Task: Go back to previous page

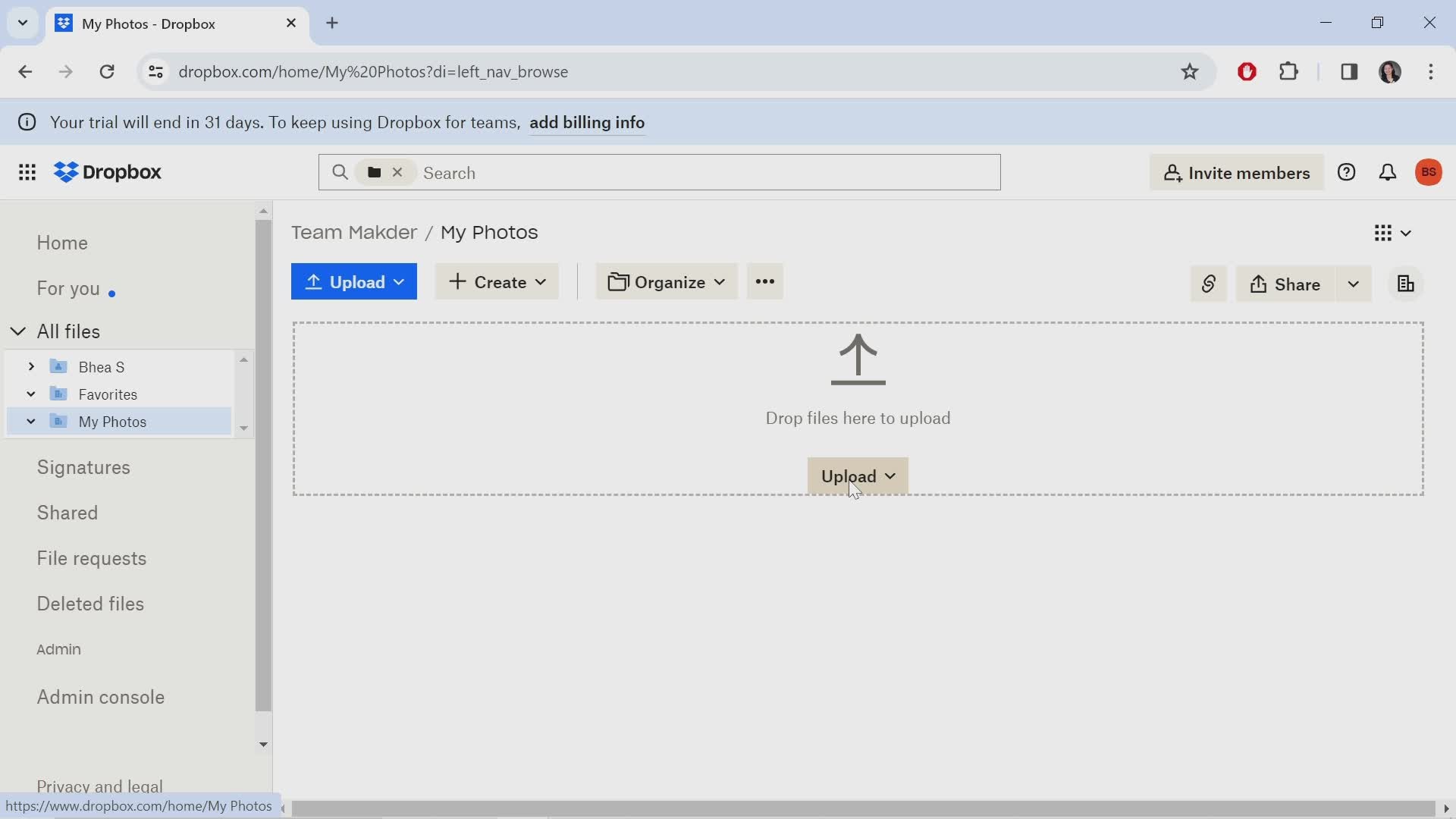Action: (25, 72)
